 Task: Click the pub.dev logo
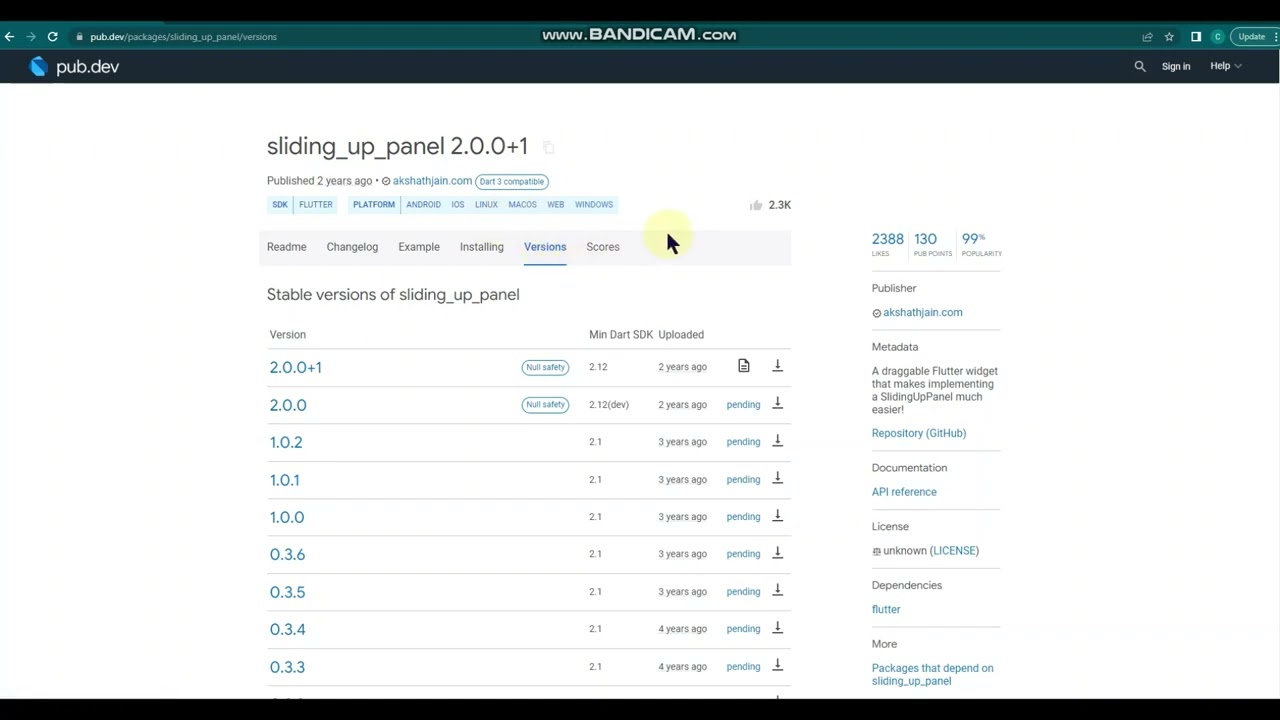(x=74, y=67)
